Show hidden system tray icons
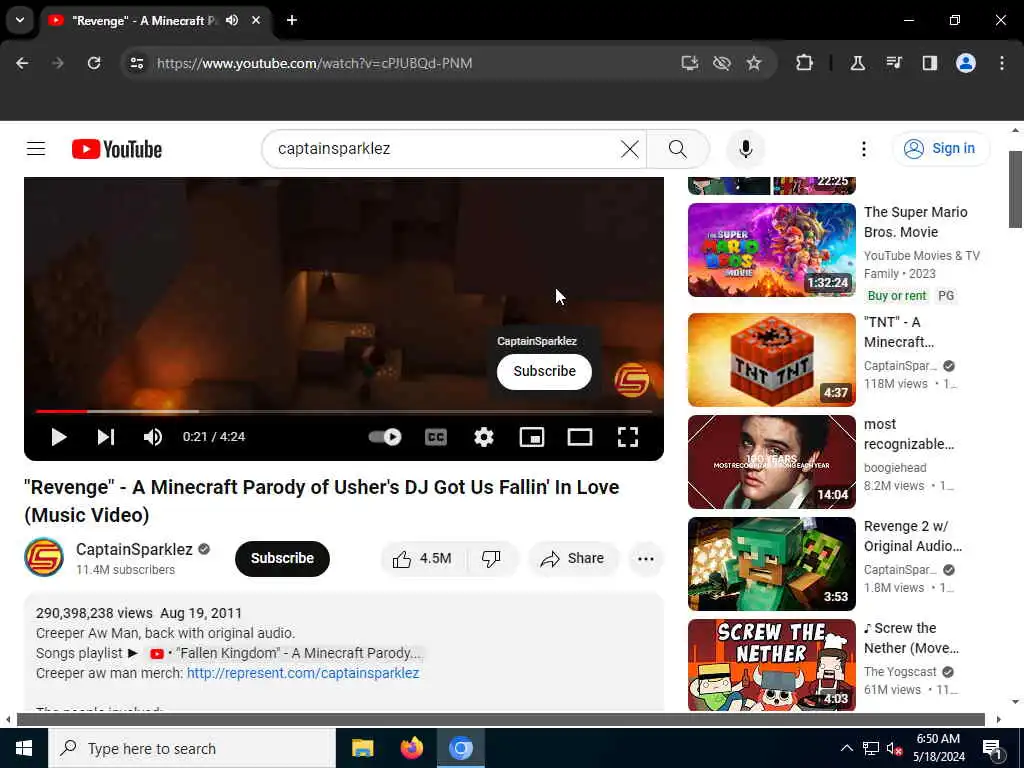 pyautogui.click(x=846, y=748)
